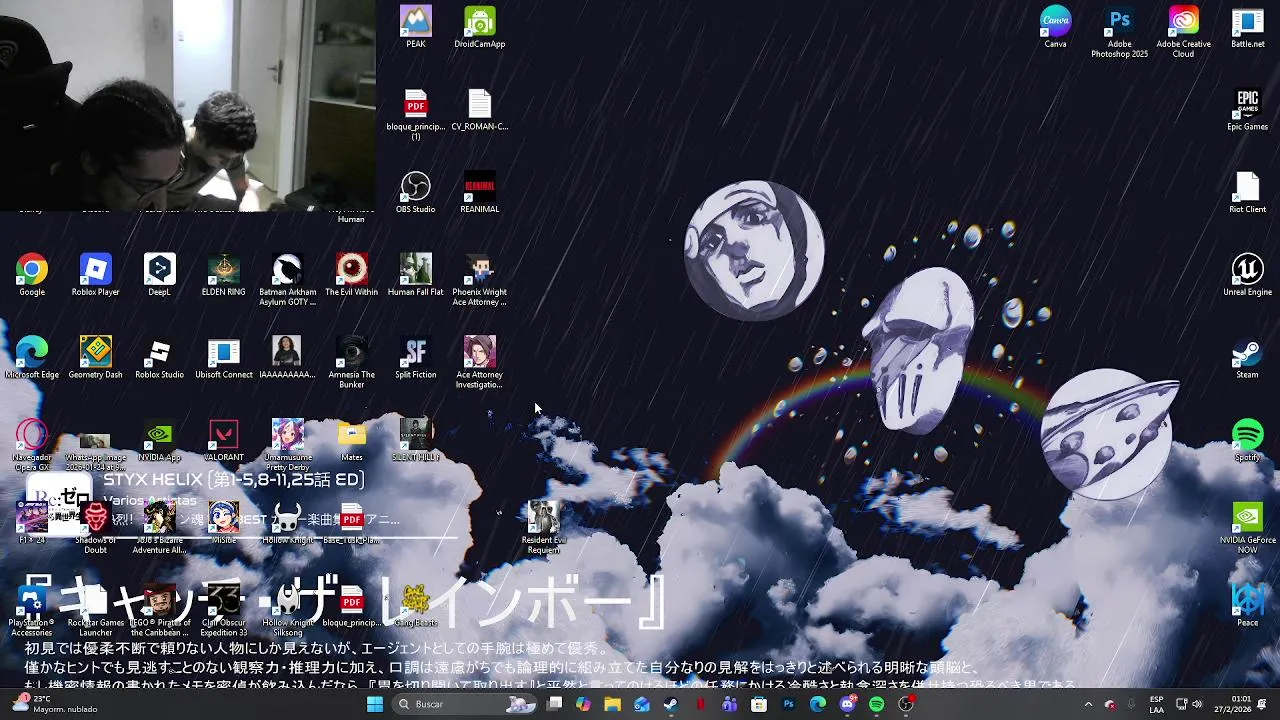Expand hidden system tray icons chevron
Viewport: 1280px width, 720px height.
click(1088, 704)
